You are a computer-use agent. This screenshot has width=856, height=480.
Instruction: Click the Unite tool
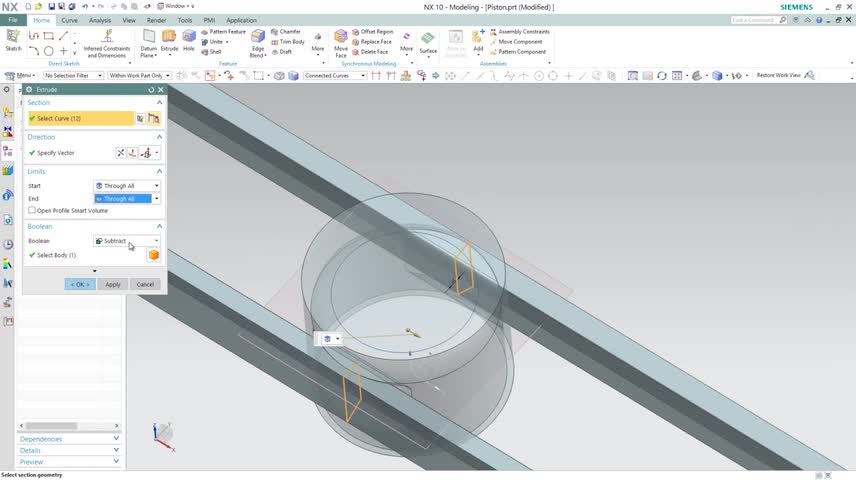[212, 42]
